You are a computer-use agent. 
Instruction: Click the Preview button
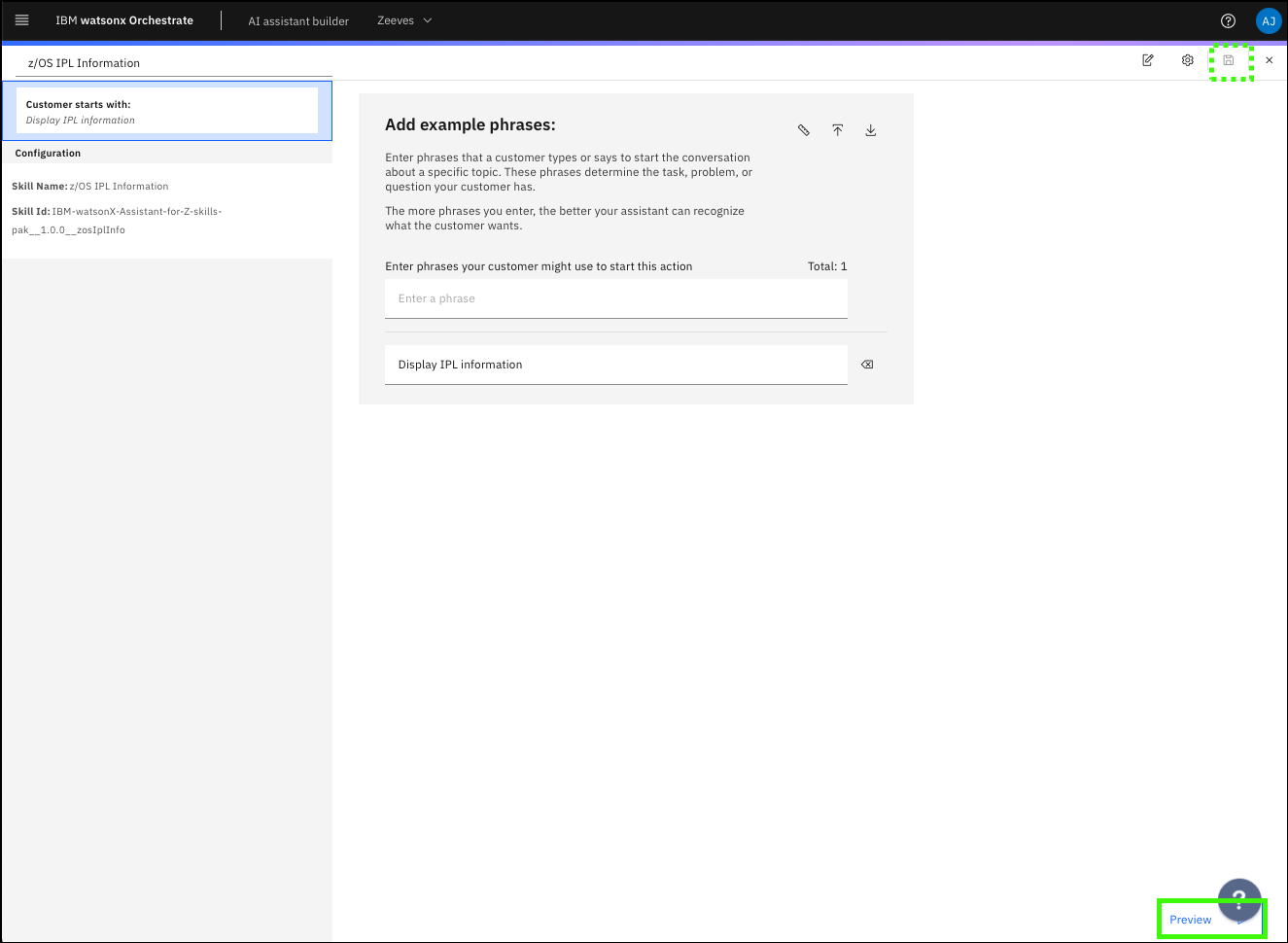pos(1188,920)
